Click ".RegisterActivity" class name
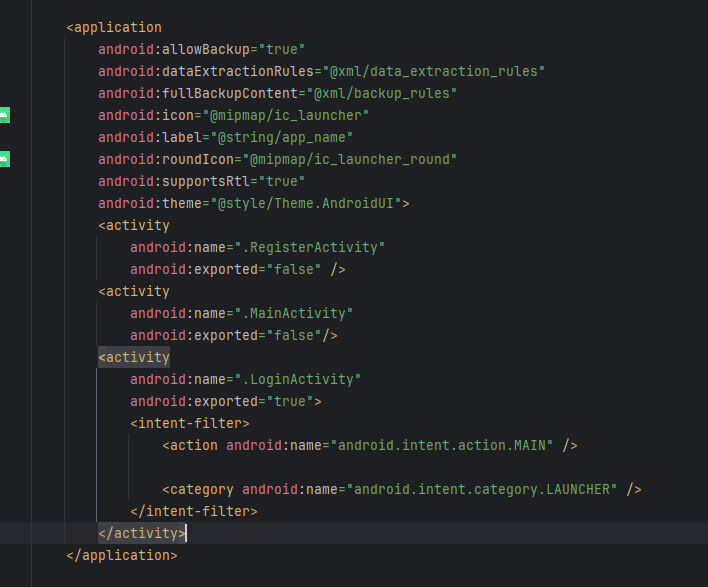The height and width of the screenshot is (587, 708). tap(309, 247)
